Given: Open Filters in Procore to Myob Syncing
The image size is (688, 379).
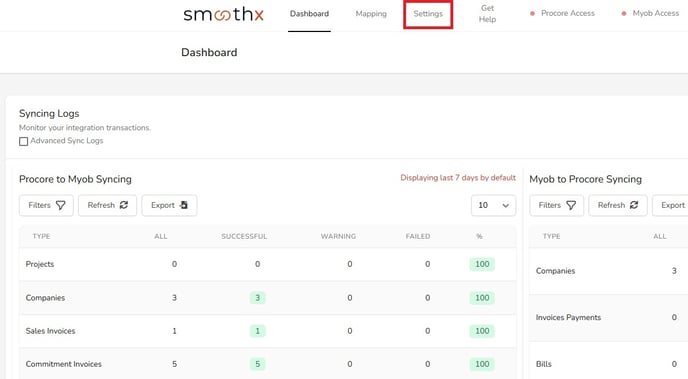Looking at the screenshot, I should coord(46,205).
